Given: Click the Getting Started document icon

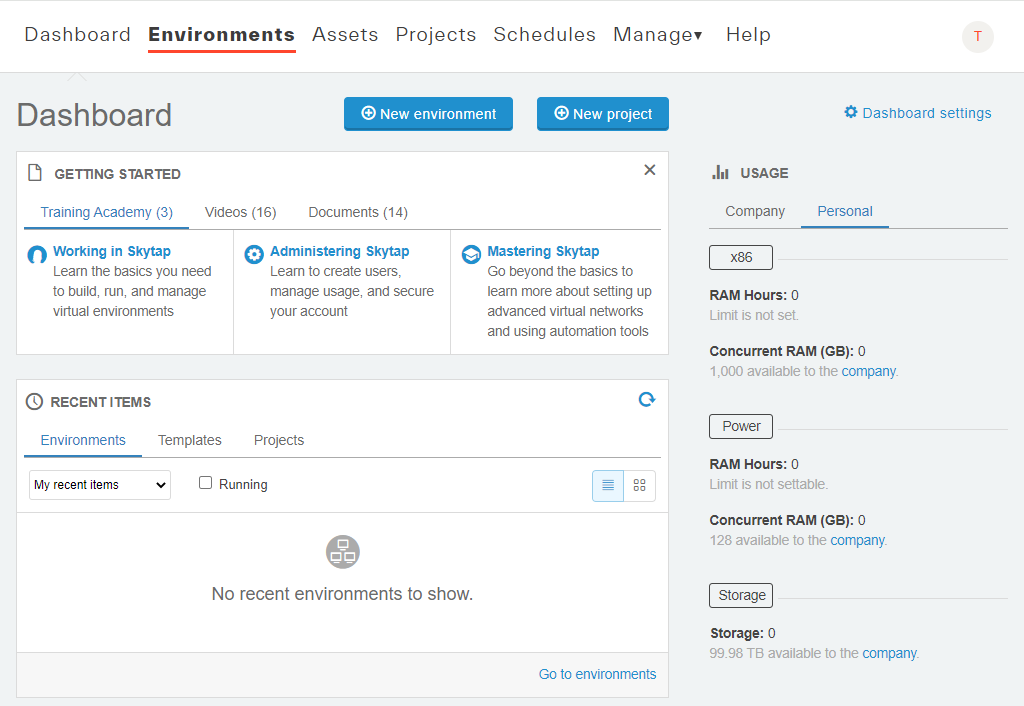Looking at the screenshot, I should pyautogui.click(x=35, y=172).
